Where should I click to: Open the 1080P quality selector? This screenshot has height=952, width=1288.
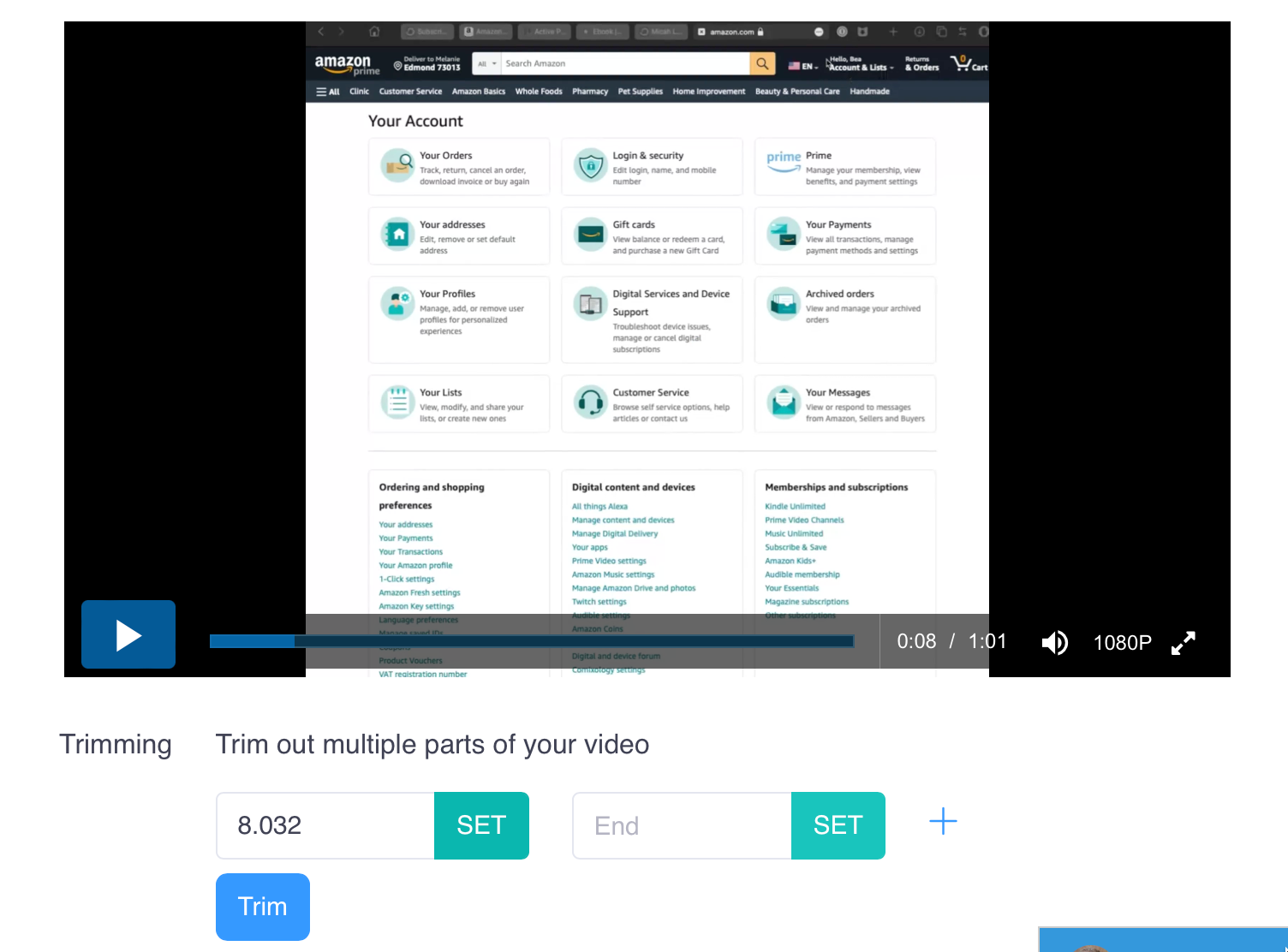[1122, 642]
